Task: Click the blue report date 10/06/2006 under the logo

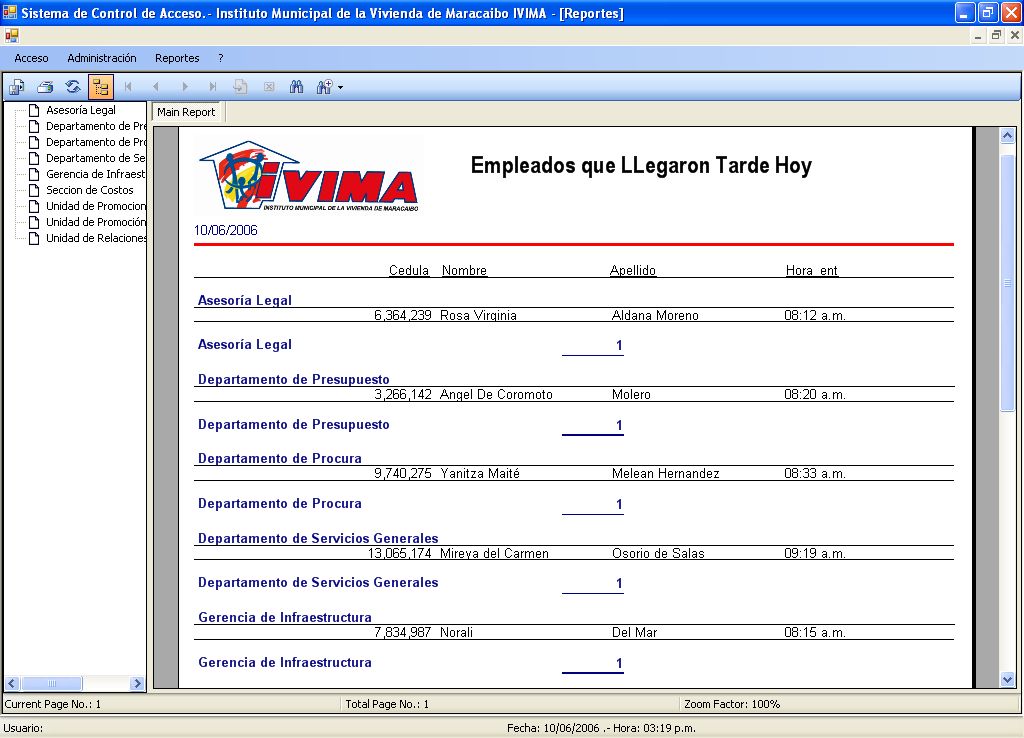Action: point(226,230)
